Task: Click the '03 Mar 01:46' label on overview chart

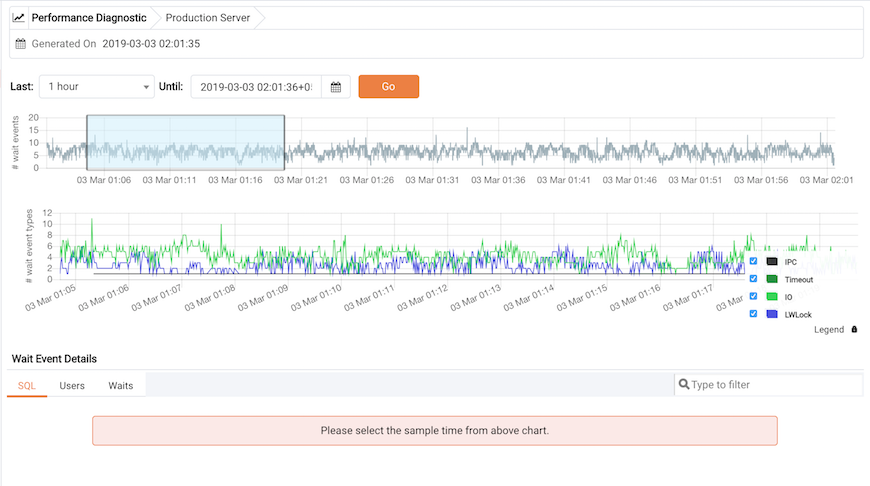Action: click(629, 180)
